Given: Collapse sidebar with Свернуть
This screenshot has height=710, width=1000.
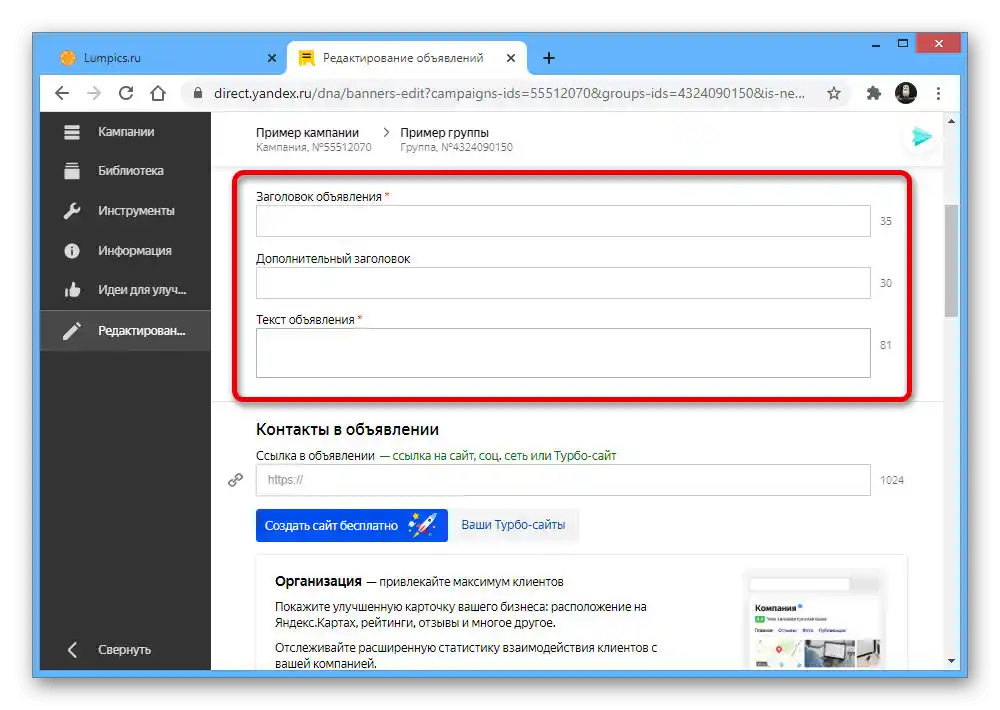Looking at the screenshot, I should (125, 649).
